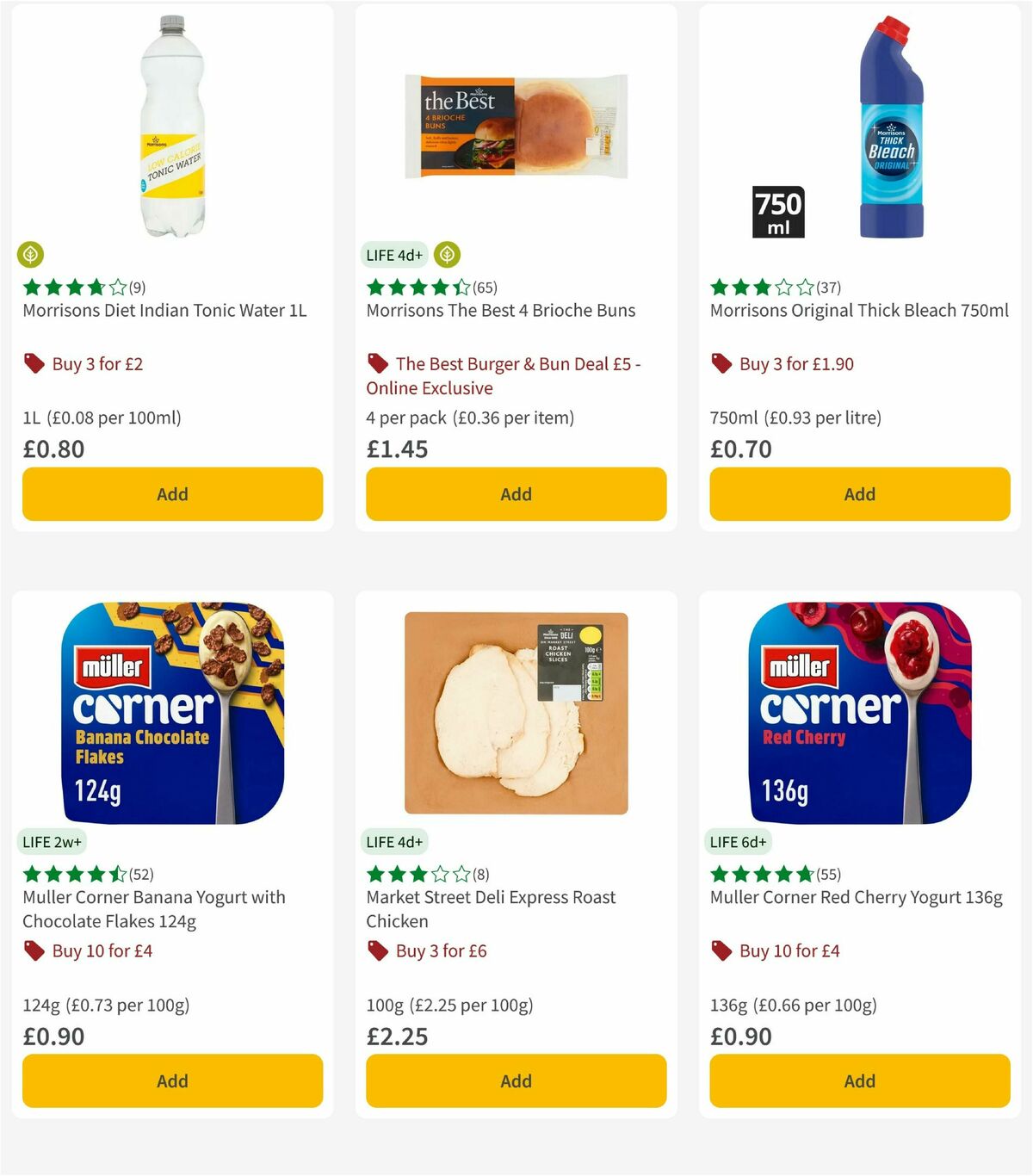
Task: Add Morrisons The Best 4 Brioche Buns to basket
Action: click(x=516, y=494)
